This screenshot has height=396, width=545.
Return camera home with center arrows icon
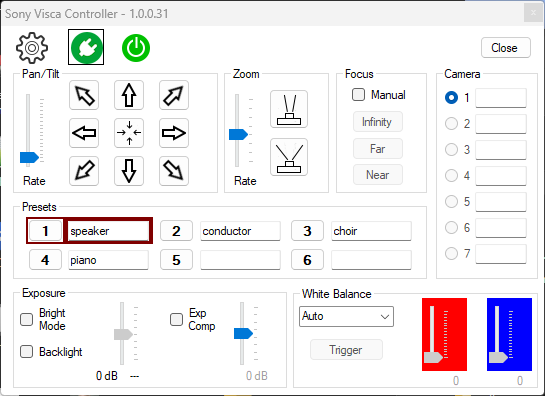click(x=129, y=133)
